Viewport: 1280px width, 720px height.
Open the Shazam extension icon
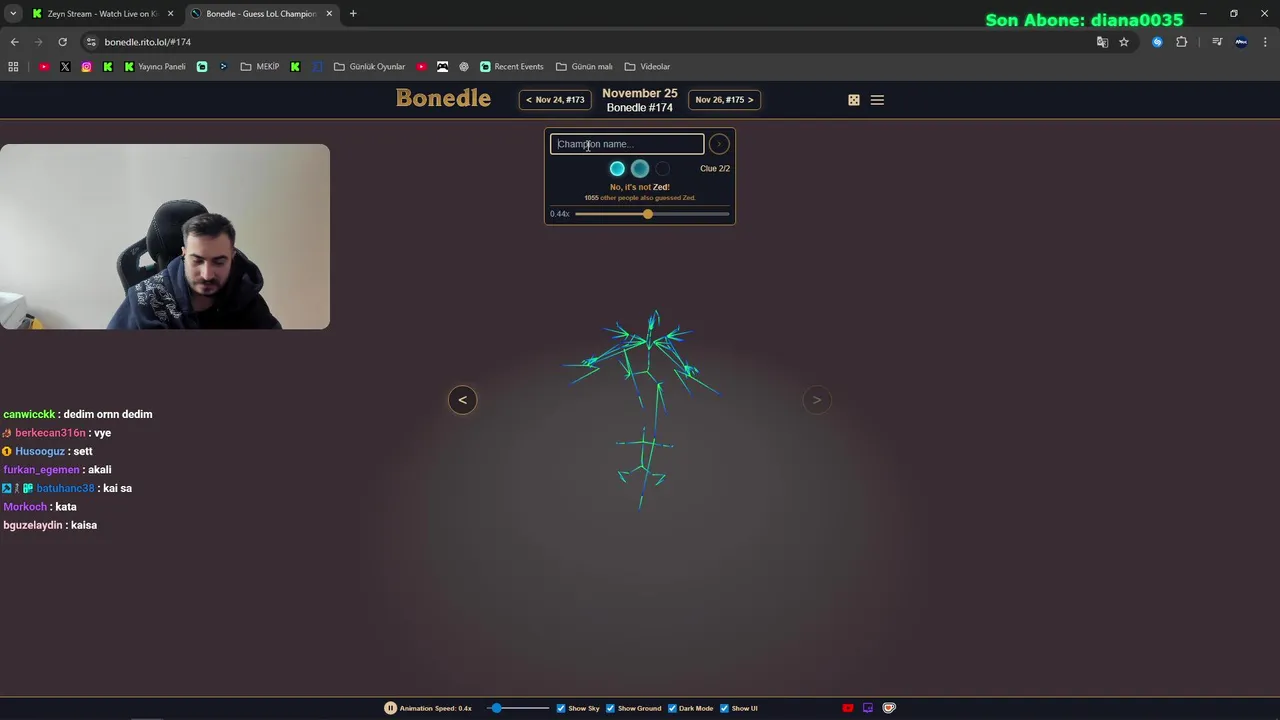[x=1157, y=42]
